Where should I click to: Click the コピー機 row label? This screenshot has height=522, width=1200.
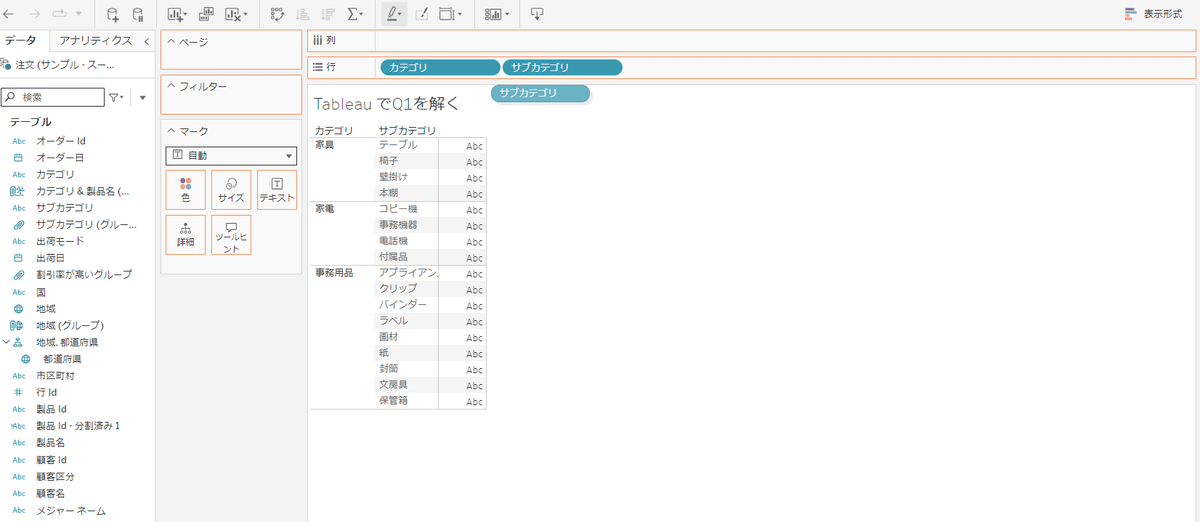coord(398,209)
